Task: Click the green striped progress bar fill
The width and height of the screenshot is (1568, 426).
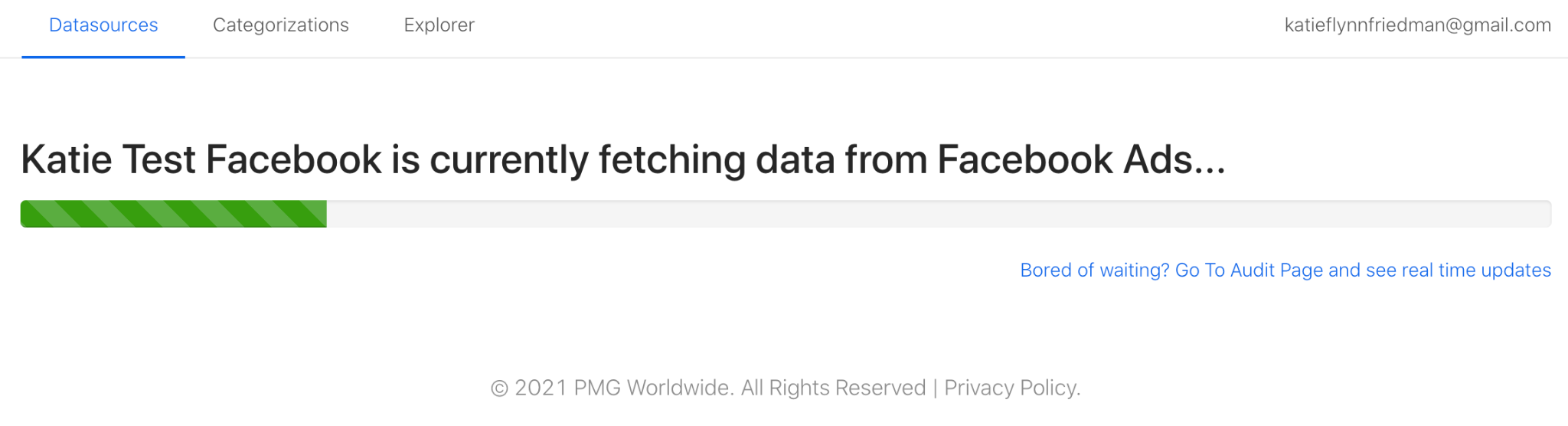Action: tap(174, 214)
